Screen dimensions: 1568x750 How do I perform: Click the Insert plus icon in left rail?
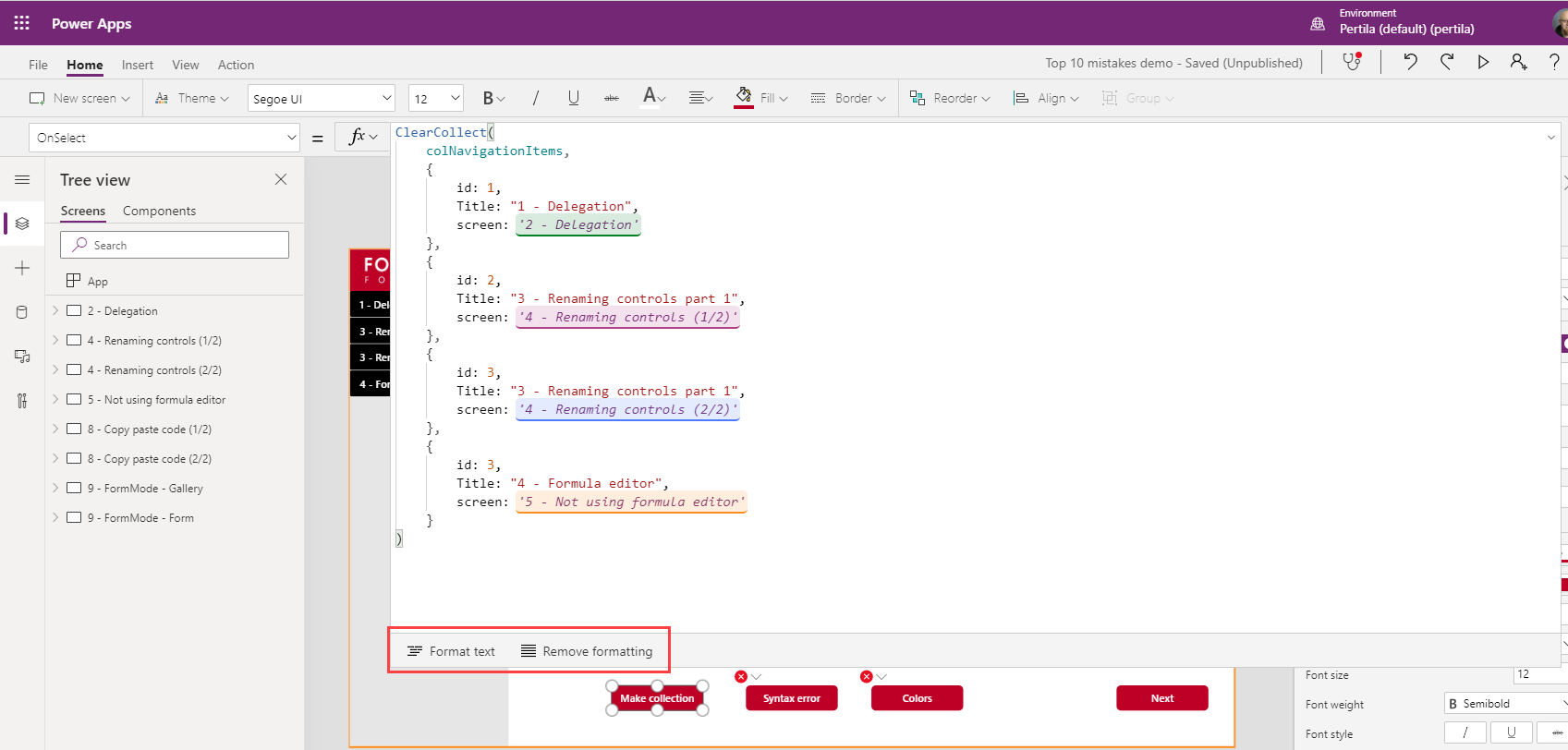22,268
